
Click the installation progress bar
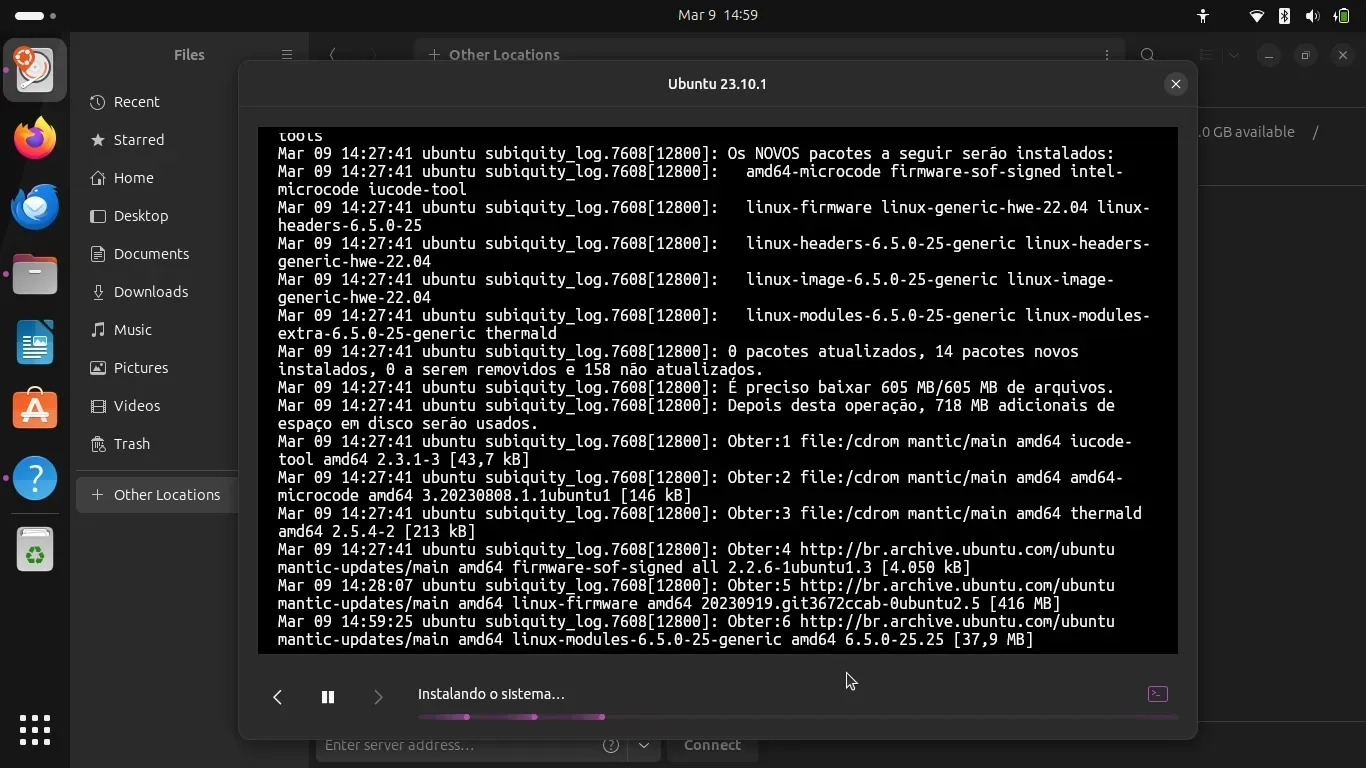797,717
